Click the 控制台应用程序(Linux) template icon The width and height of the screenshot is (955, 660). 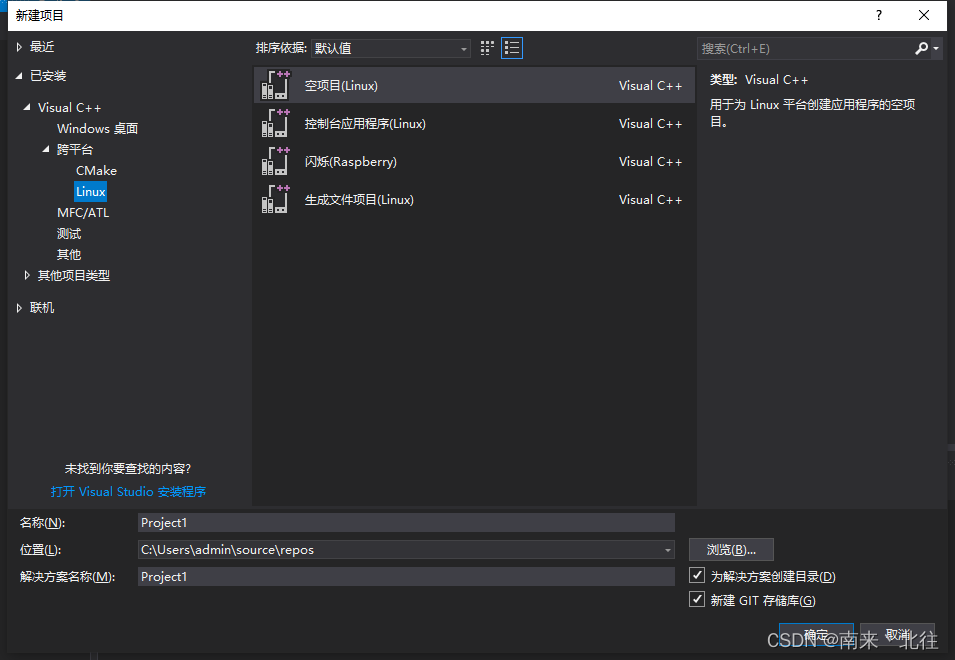point(275,124)
